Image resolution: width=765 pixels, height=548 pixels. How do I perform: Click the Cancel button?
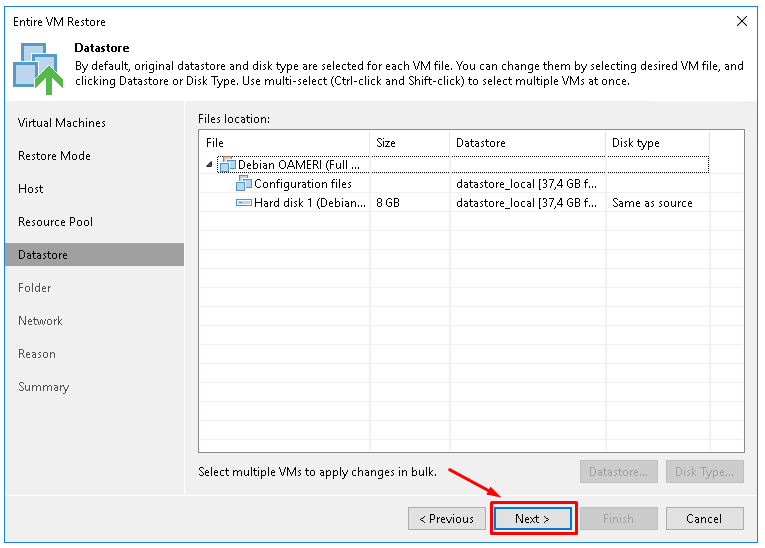click(705, 518)
